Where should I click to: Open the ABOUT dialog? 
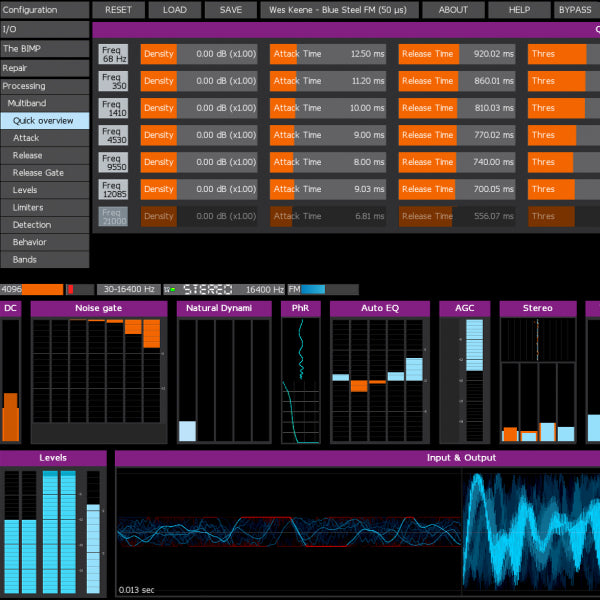[x=453, y=10]
